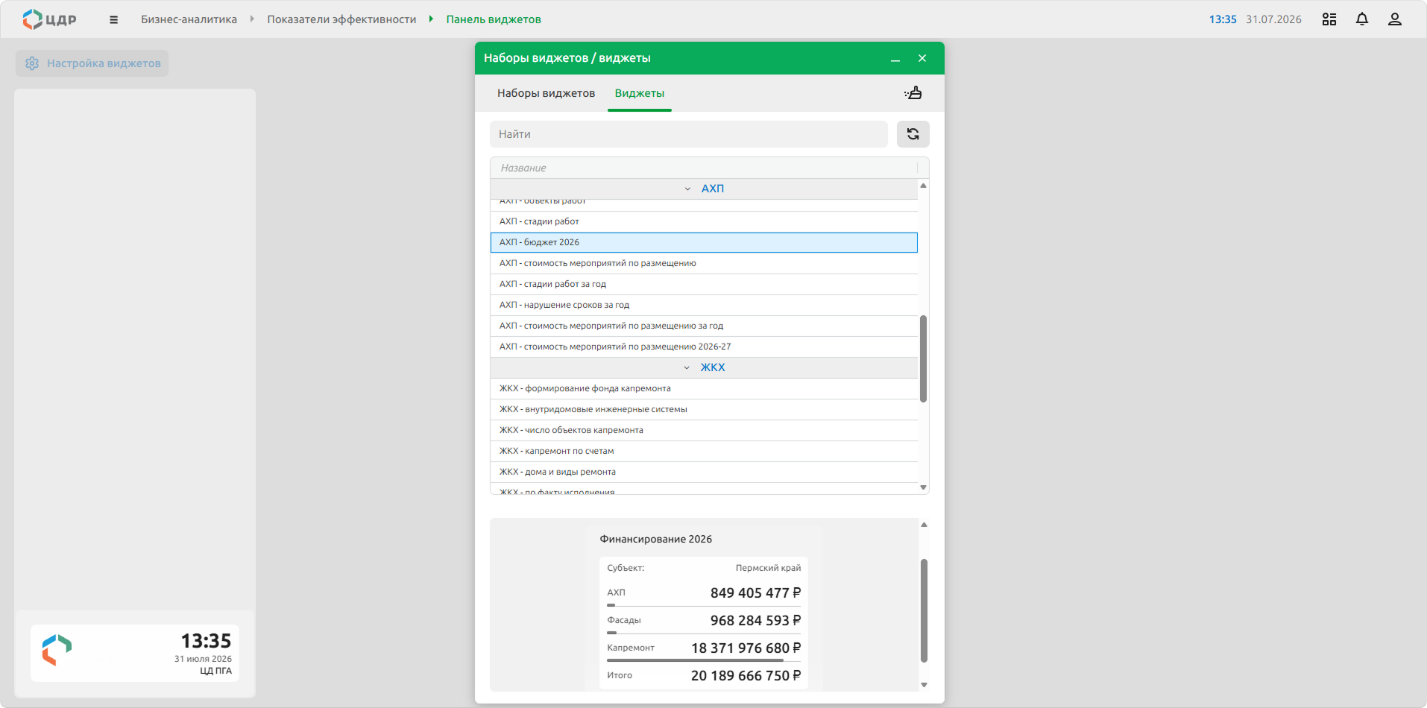Viewport: 1427px width, 708px height.
Task: Select ЖКХ - формирование фонда капремонта
Action: point(704,388)
